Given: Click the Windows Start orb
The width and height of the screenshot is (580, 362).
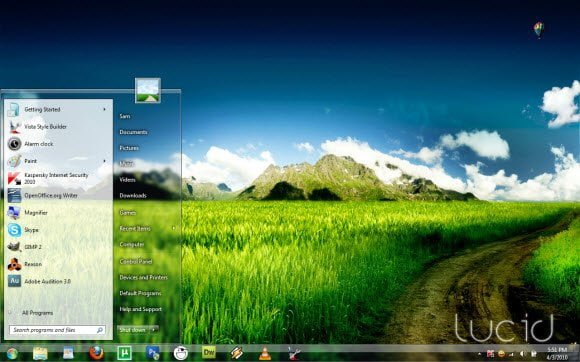Looking at the screenshot, I should pos(12,354).
